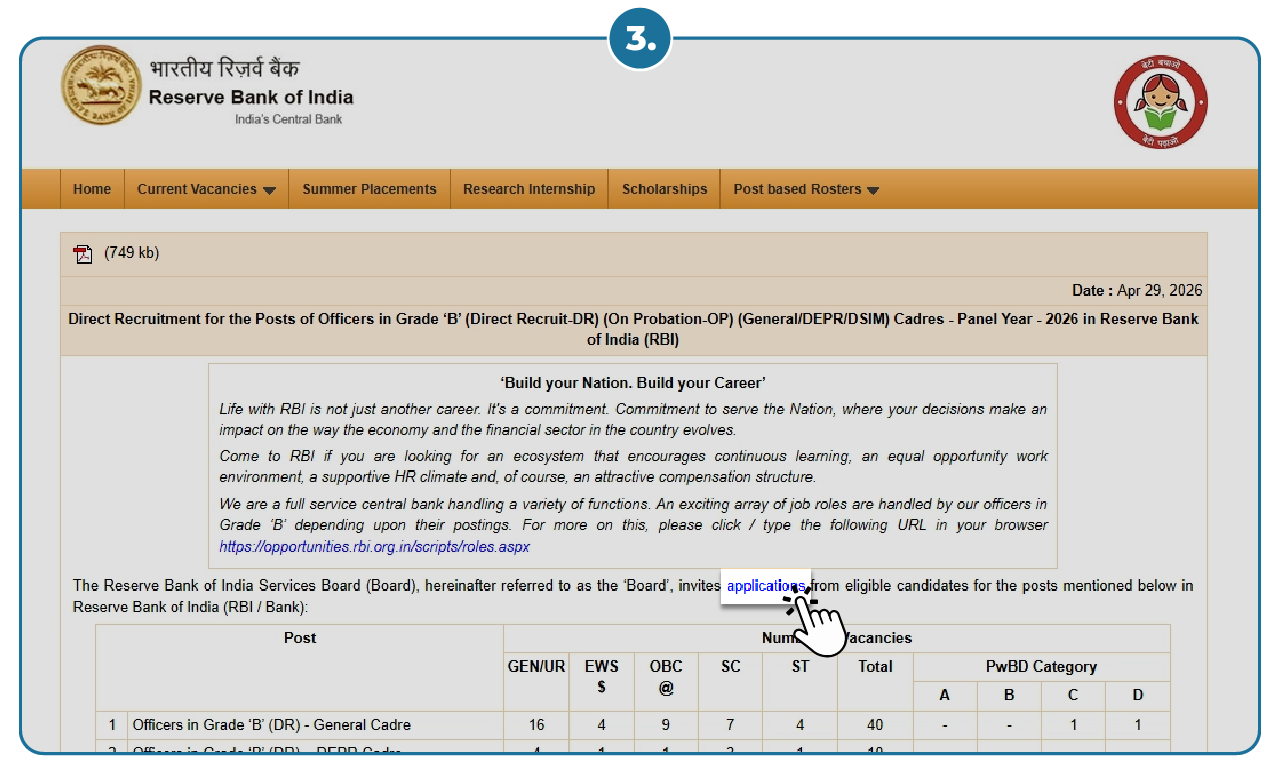Click the Reserve Bank of India title text
This screenshot has height=773, width=1280.
[x=251, y=97]
